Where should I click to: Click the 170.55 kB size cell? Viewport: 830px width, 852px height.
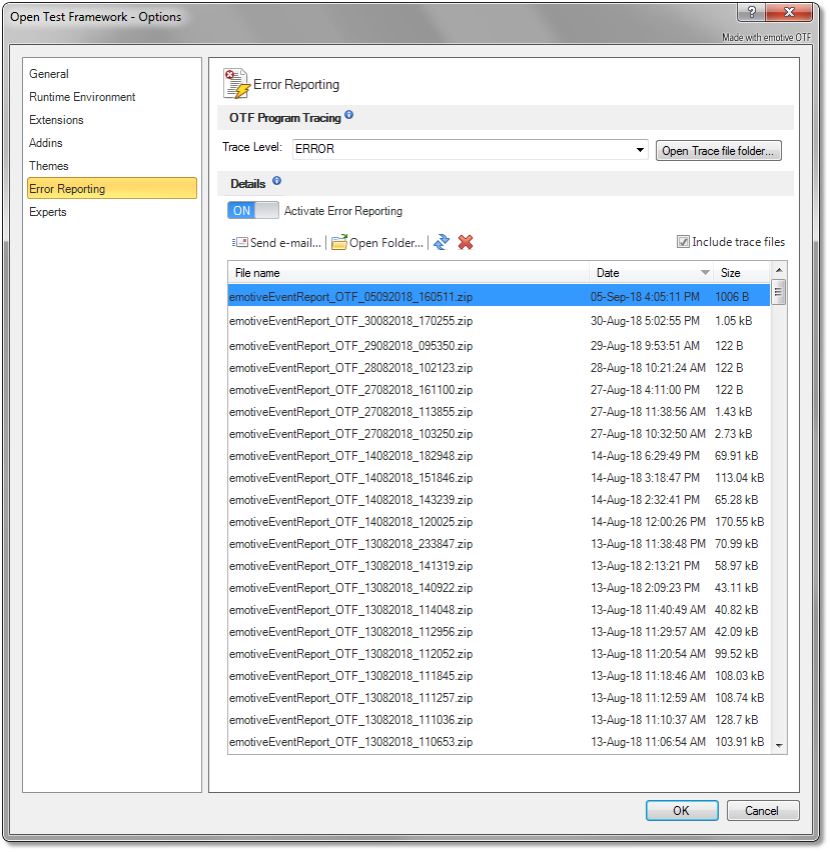click(740, 522)
